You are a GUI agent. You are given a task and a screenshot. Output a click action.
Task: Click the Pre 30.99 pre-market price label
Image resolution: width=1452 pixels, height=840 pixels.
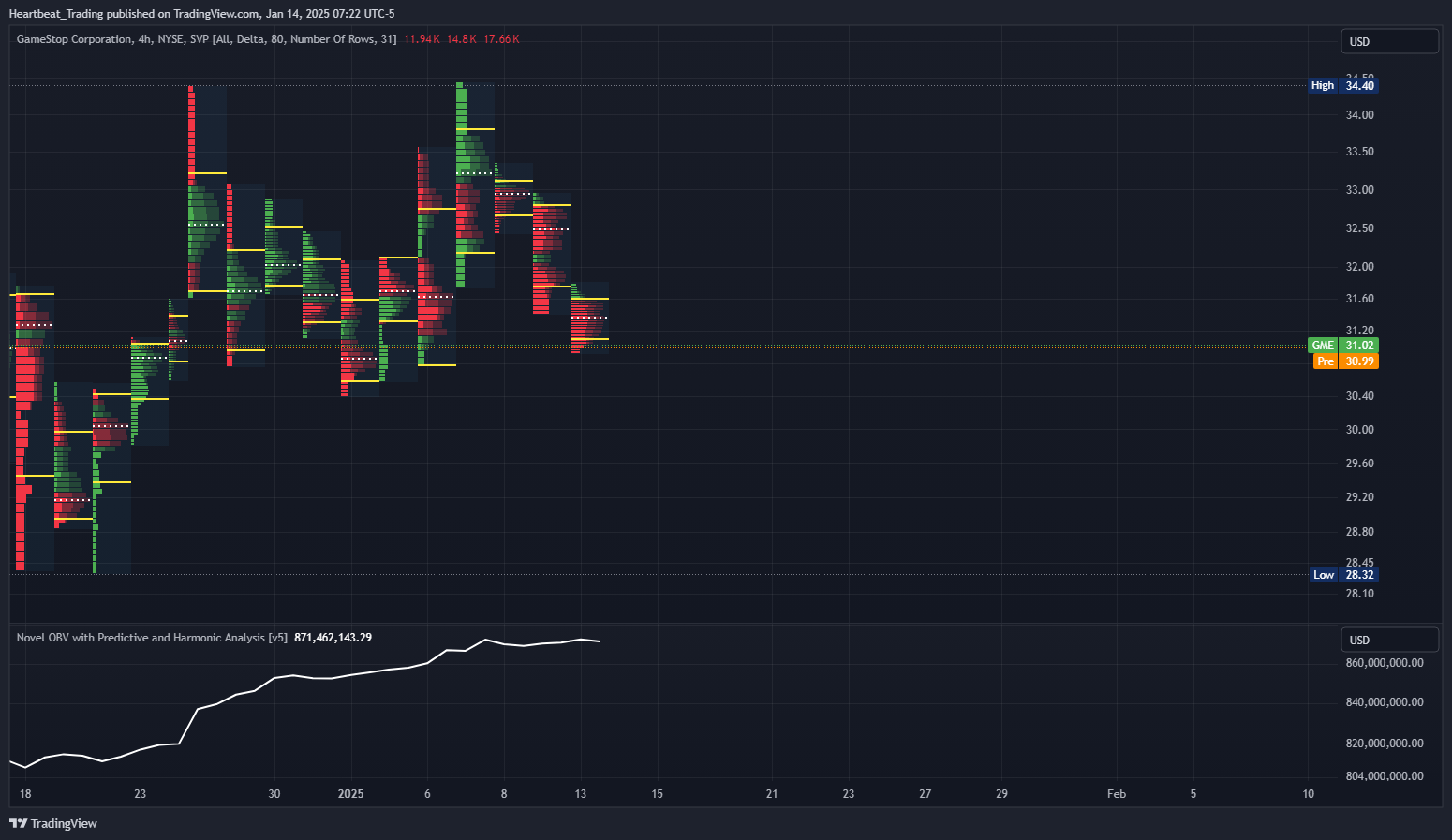tap(1346, 361)
